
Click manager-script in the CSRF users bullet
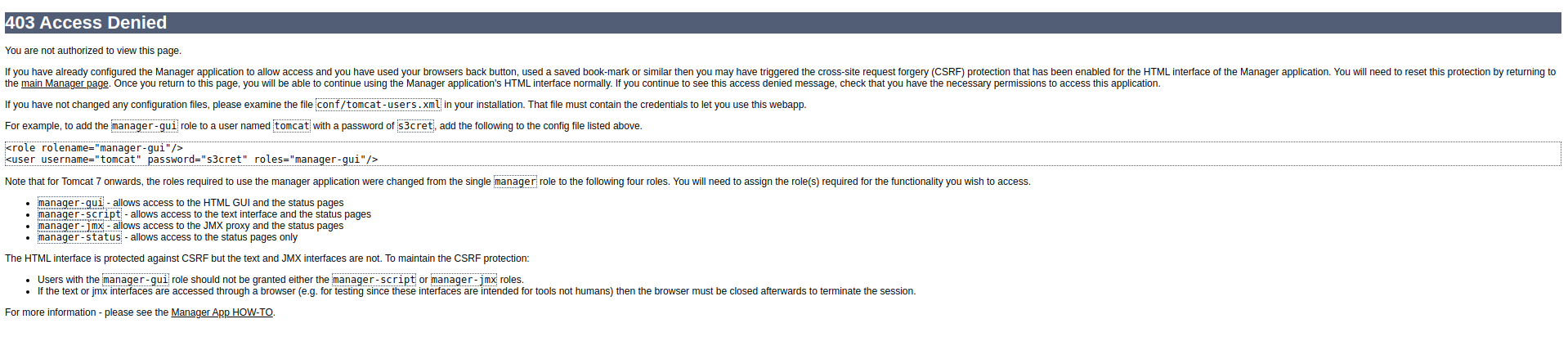coord(374,280)
